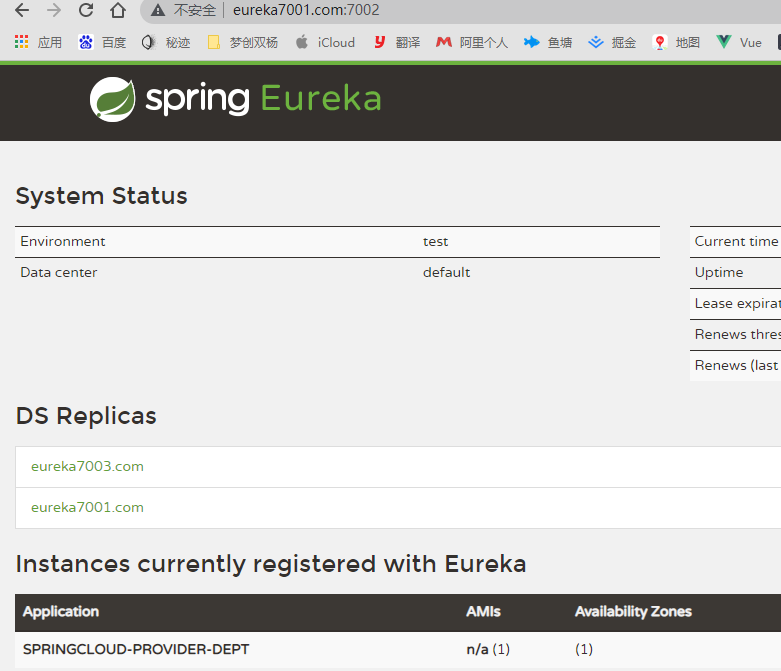Open the Vue bookmark

click(739, 42)
